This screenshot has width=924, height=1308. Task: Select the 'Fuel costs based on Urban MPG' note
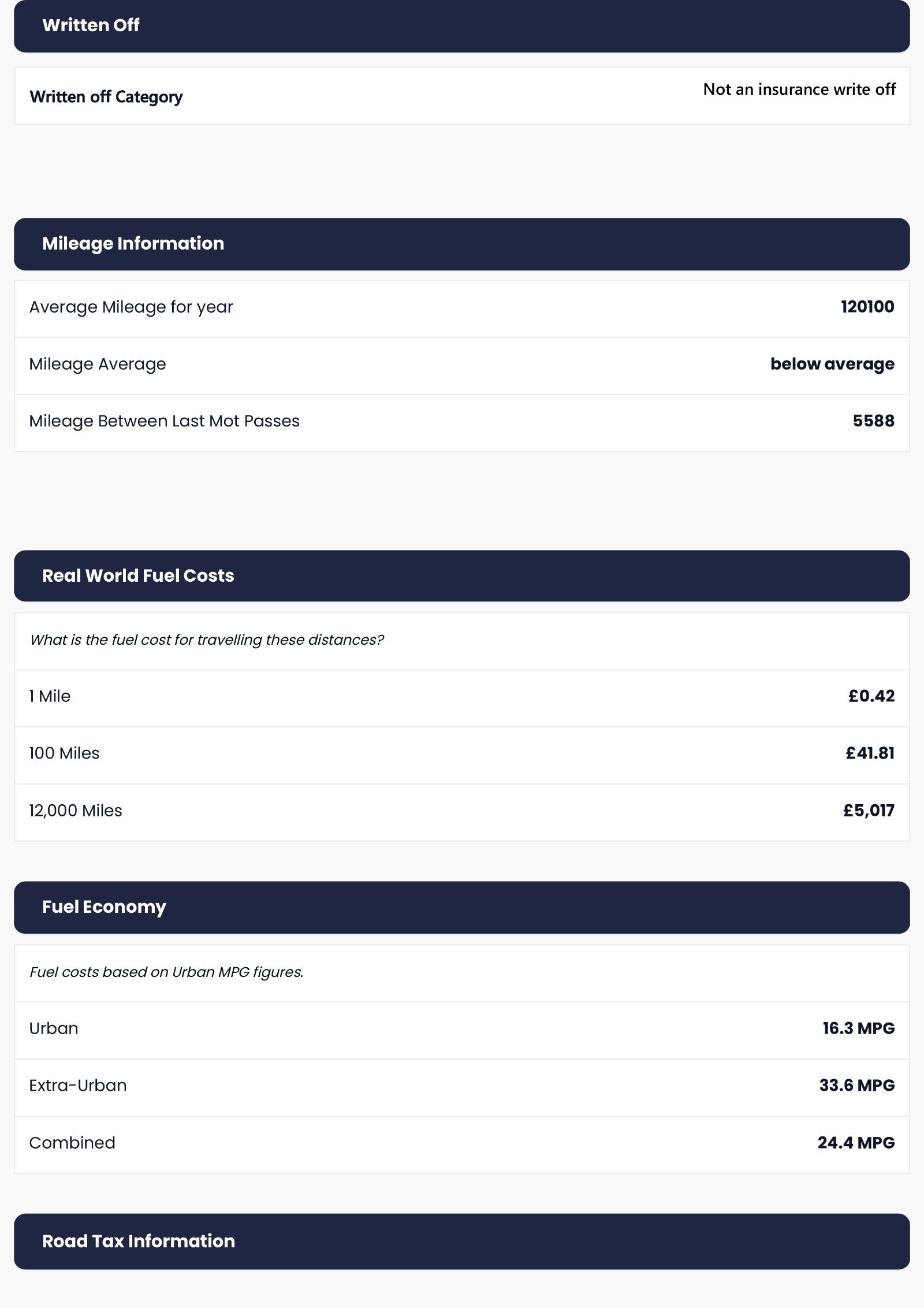(x=166, y=972)
